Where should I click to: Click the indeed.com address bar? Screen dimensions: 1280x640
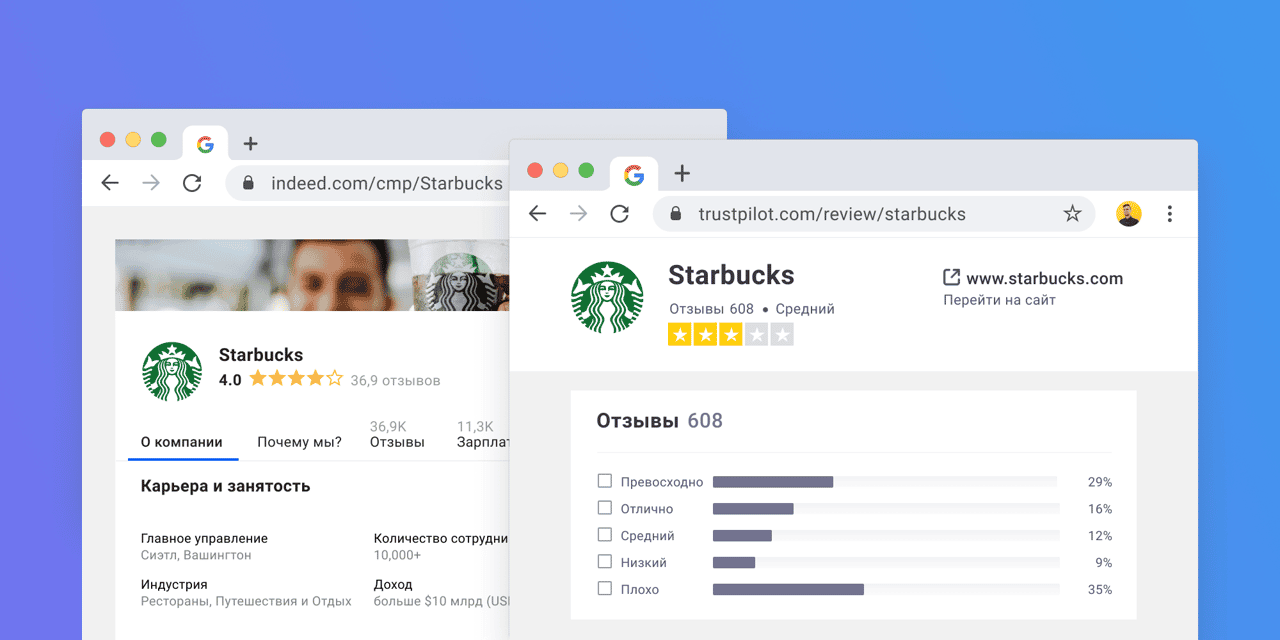(x=368, y=183)
